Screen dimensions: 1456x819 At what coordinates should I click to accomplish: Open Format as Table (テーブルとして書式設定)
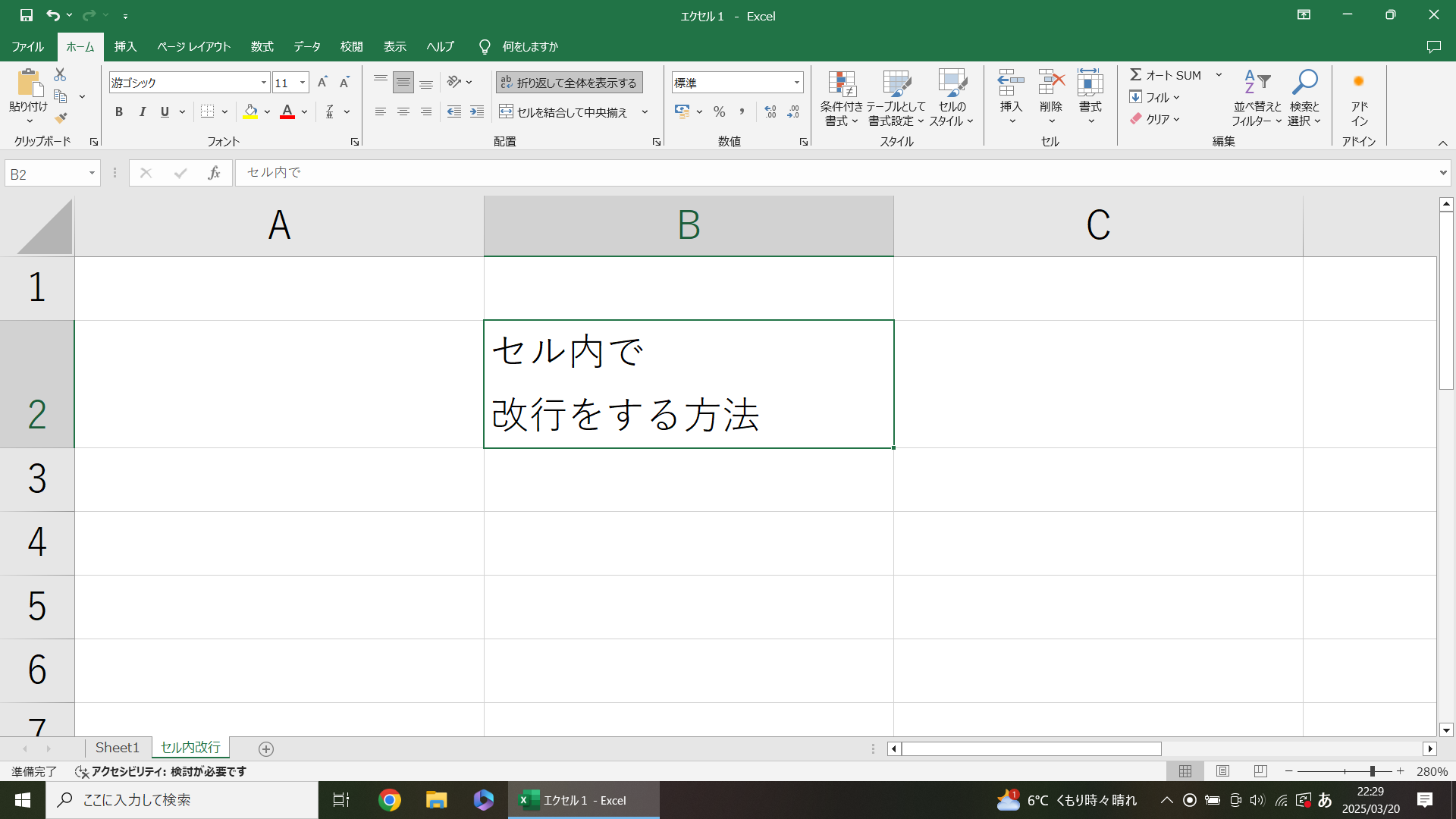(x=896, y=98)
